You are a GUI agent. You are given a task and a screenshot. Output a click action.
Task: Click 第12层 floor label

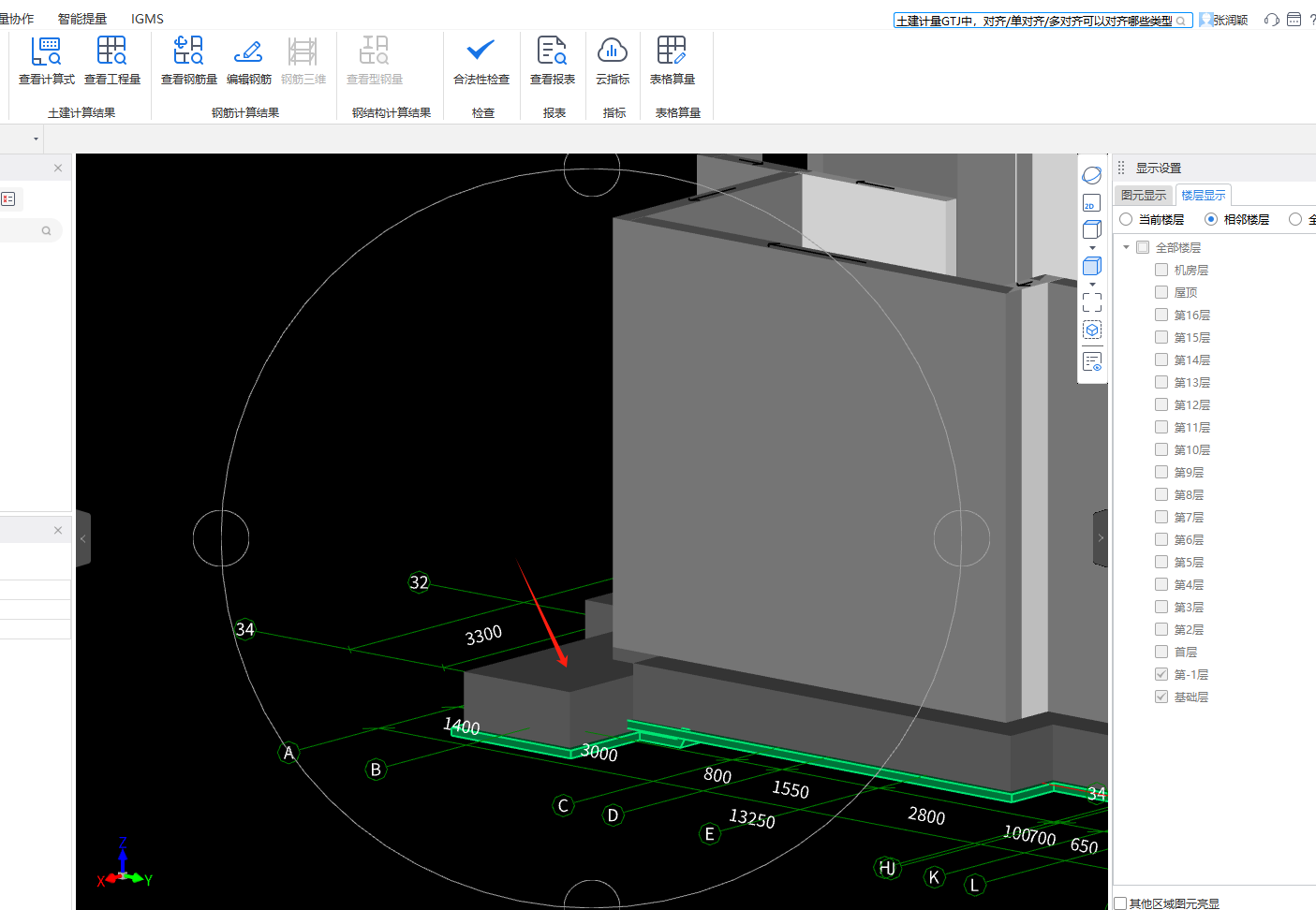point(1192,404)
